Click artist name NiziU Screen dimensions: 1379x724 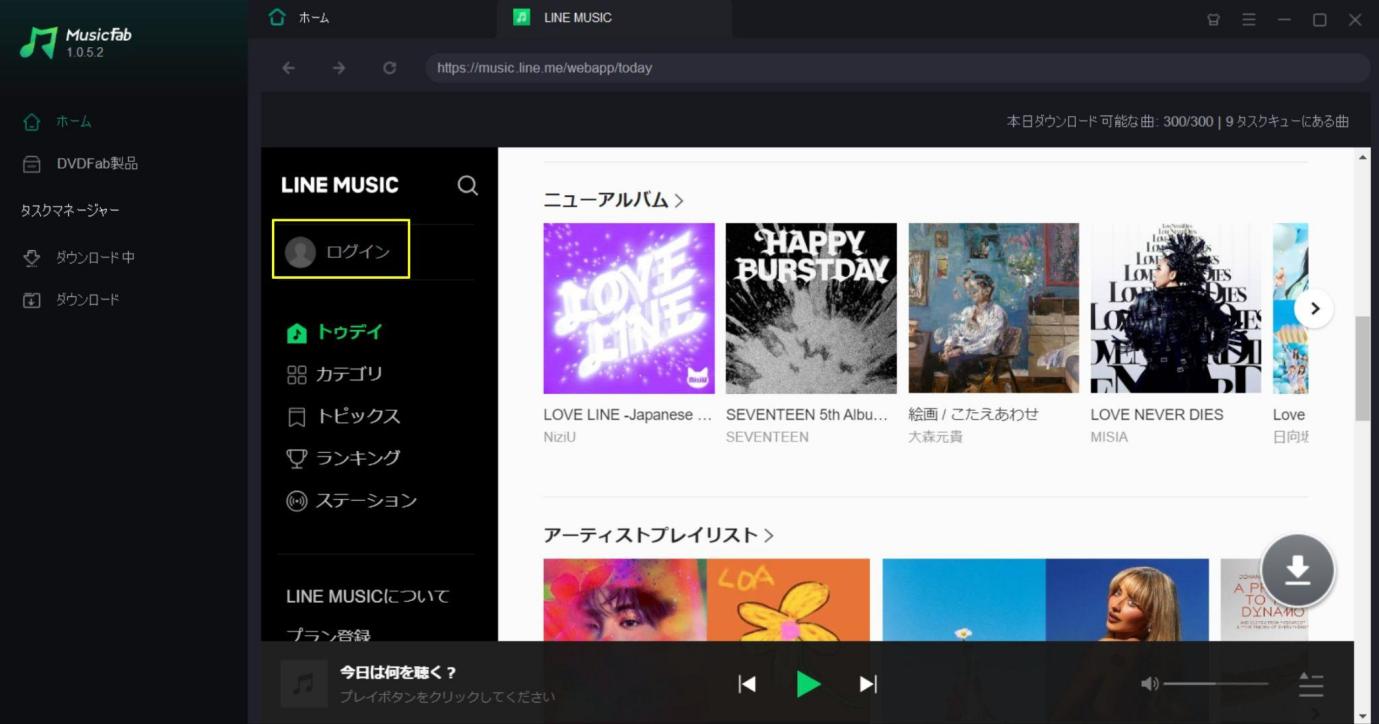560,437
